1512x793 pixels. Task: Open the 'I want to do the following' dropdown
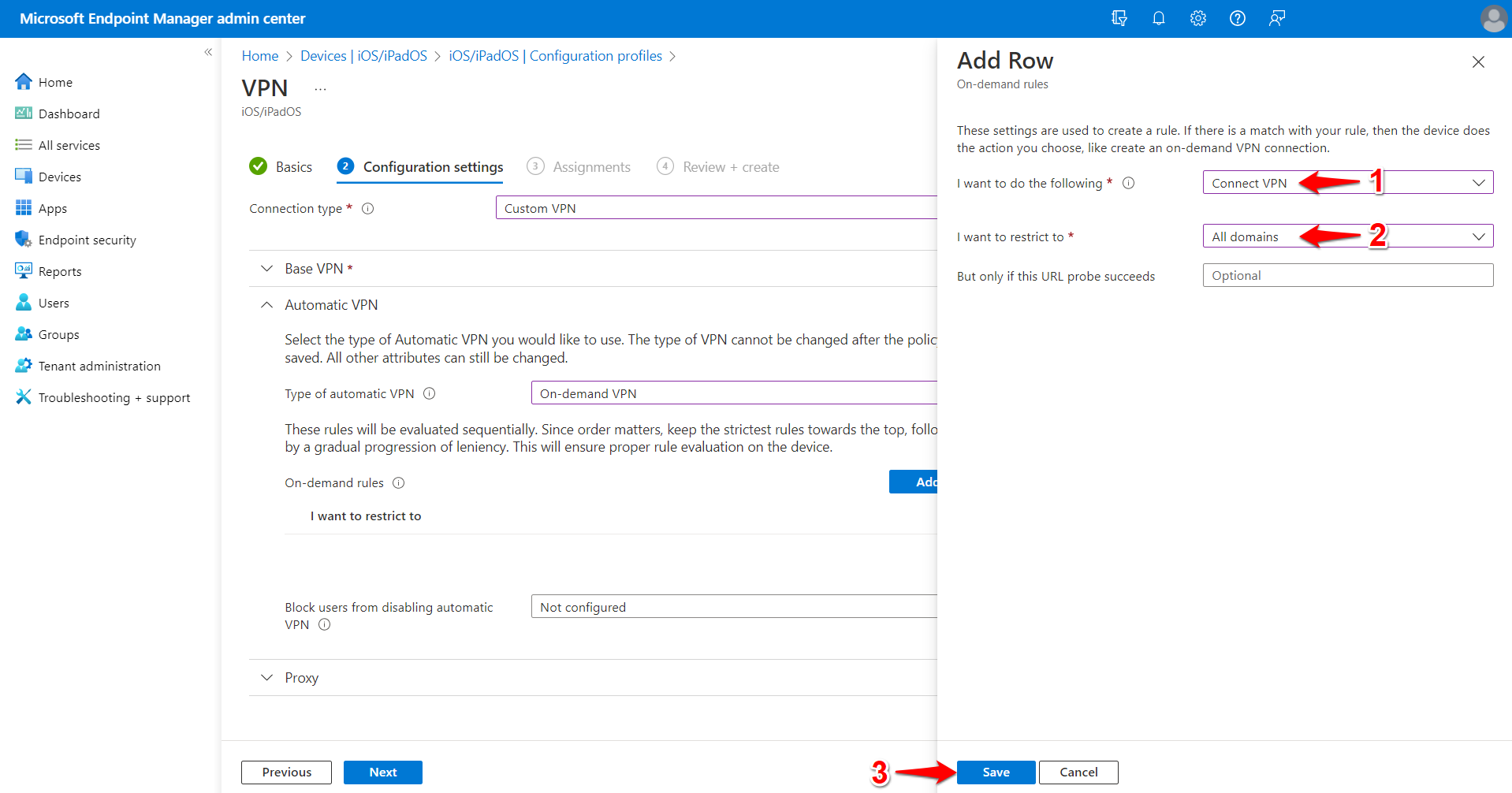pyautogui.click(x=1347, y=182)
